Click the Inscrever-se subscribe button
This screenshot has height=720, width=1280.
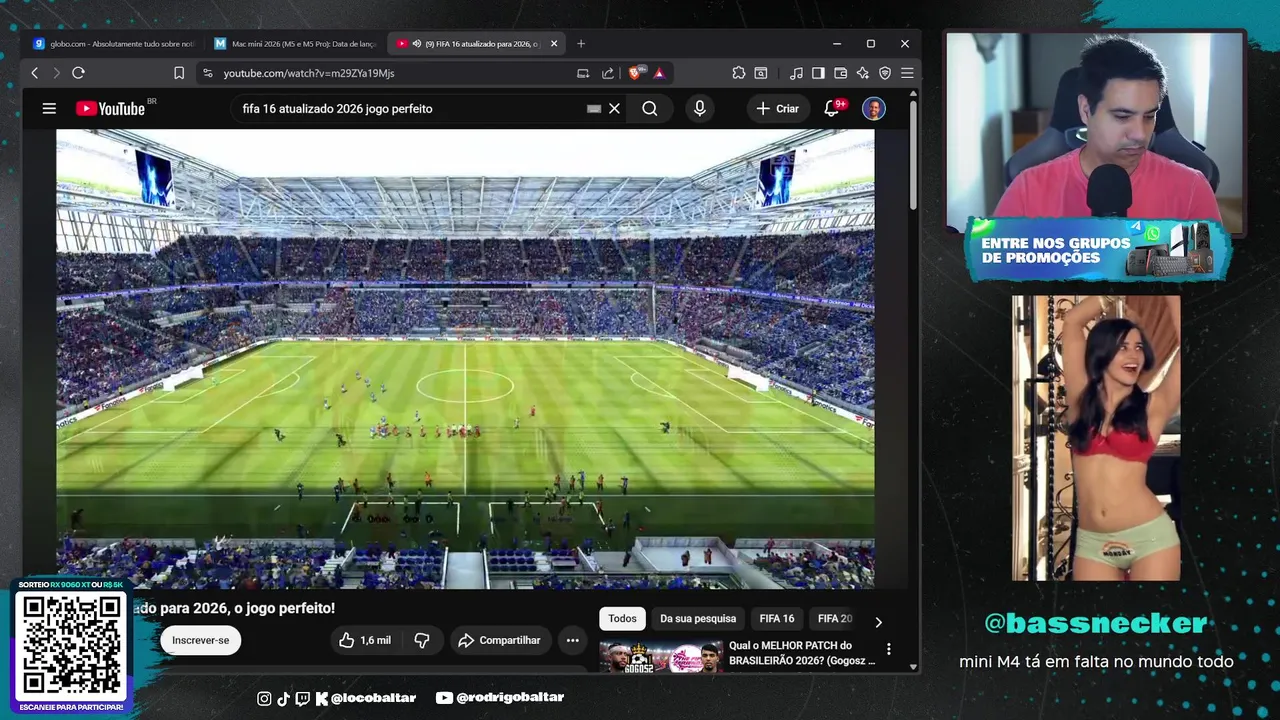coord(200,640)
